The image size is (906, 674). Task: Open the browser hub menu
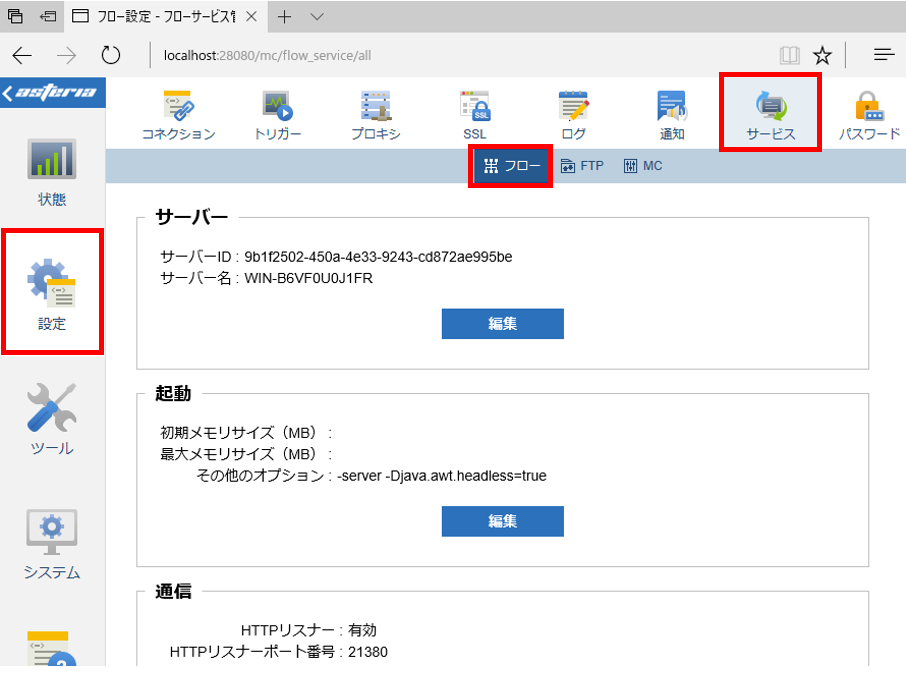click(883, 55)
